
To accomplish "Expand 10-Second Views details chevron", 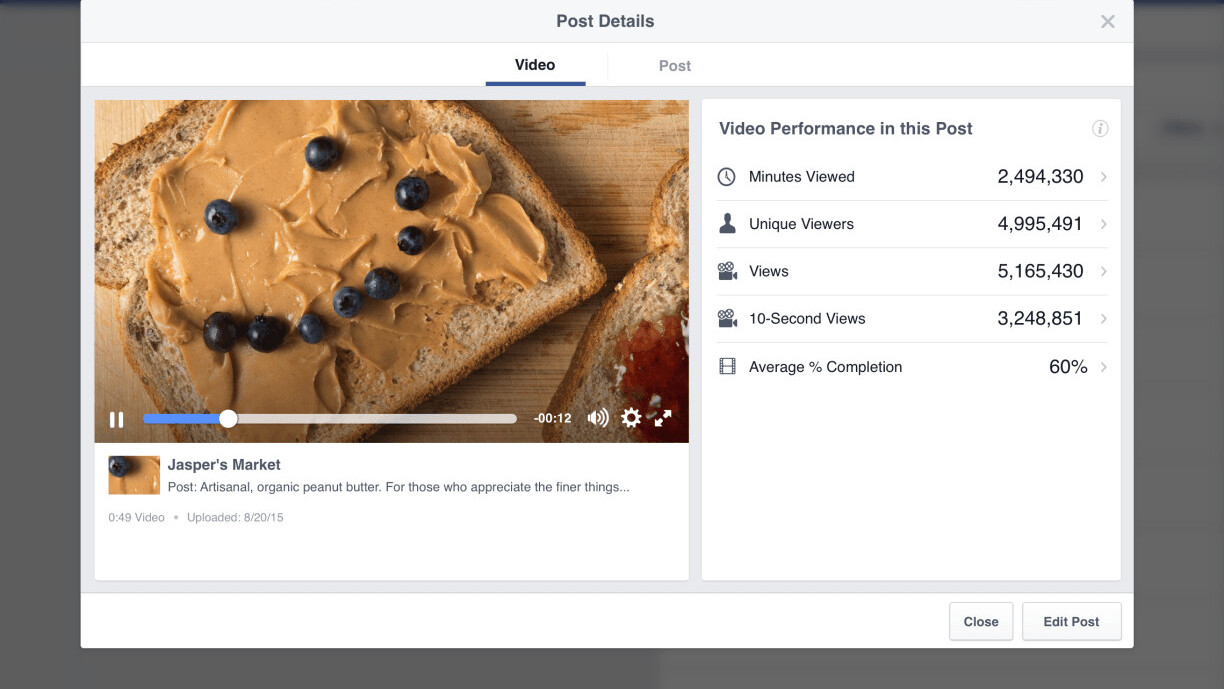I will [x=1104, y=319].
